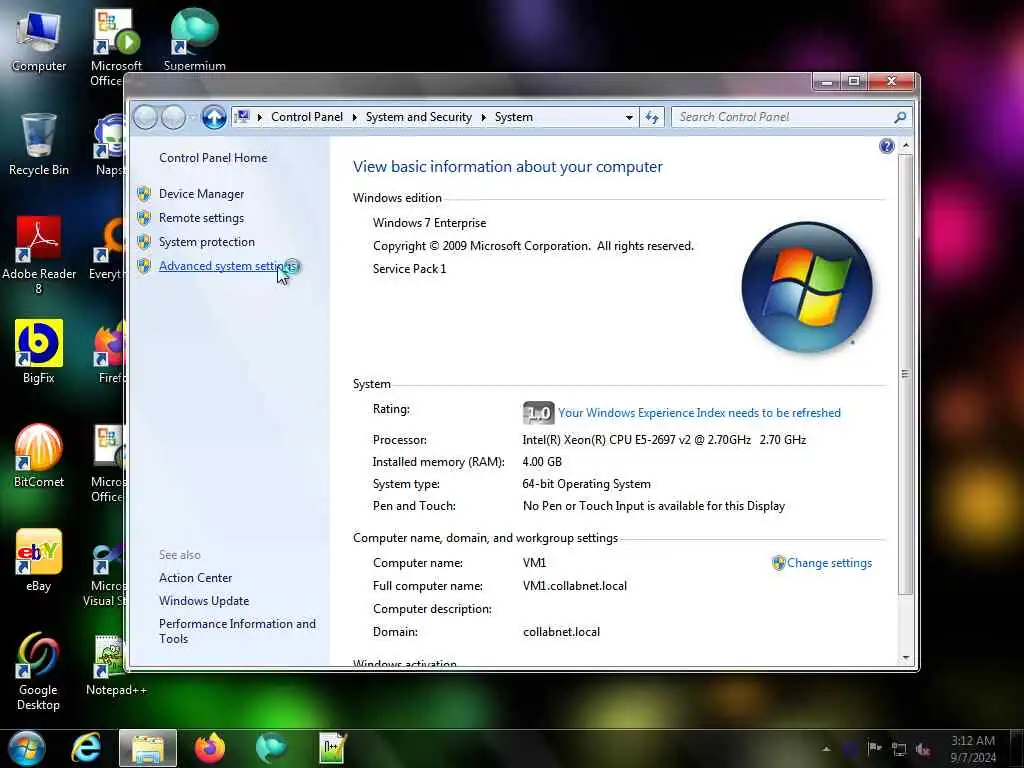This screenshot has width=1024, height=768.
Task: Click the VM1.collabnet.local full computer name
Action: coord(575,586)
